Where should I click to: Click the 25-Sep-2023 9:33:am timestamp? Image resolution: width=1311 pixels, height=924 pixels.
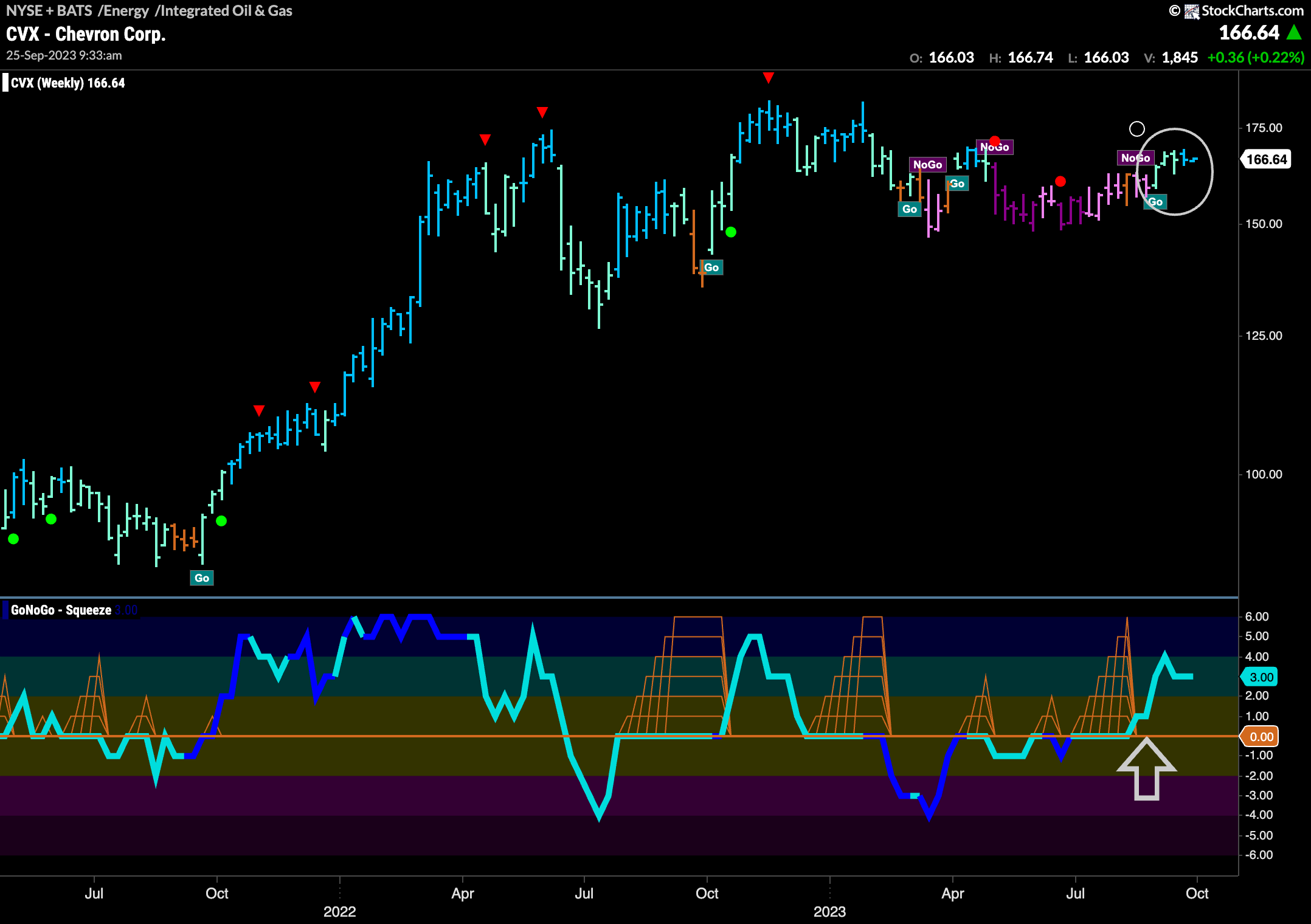(64, 55)
